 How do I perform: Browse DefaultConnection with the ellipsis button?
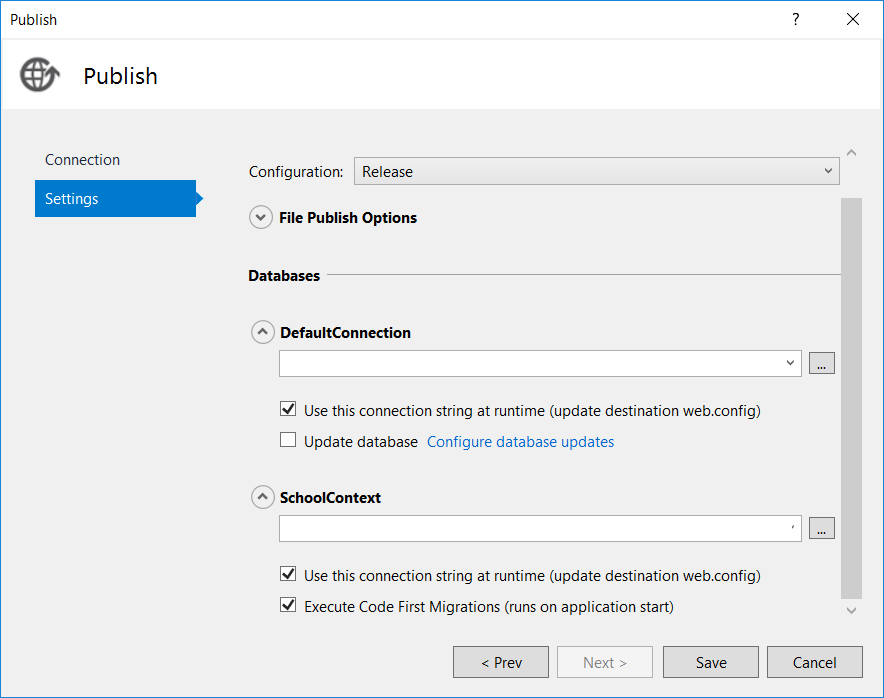(821, 363)
